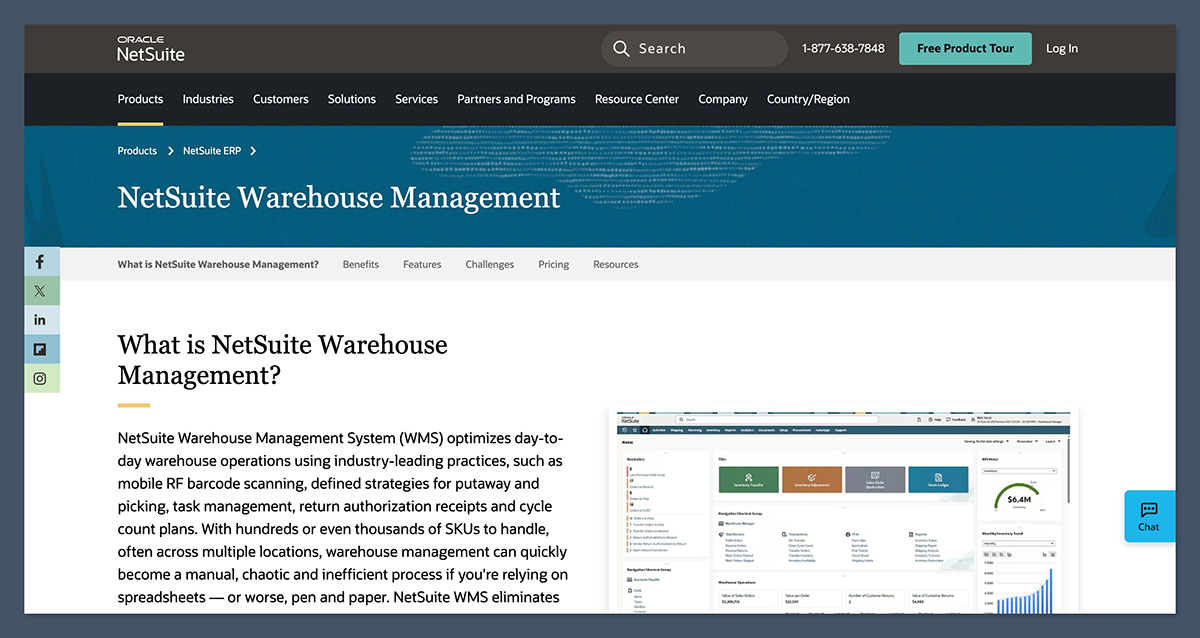Share page on LinkedIn
Screen dimensions: 1200x638
coord(40,320)
